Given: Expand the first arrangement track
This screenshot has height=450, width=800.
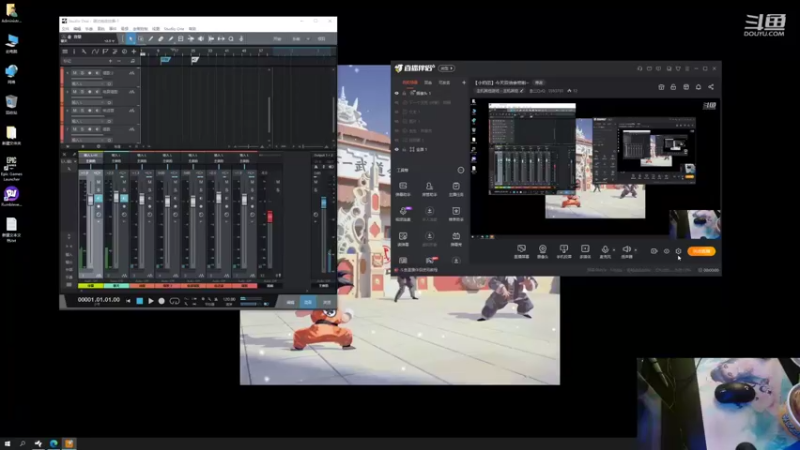Looking at the screenshot, I should pos(67,73).
